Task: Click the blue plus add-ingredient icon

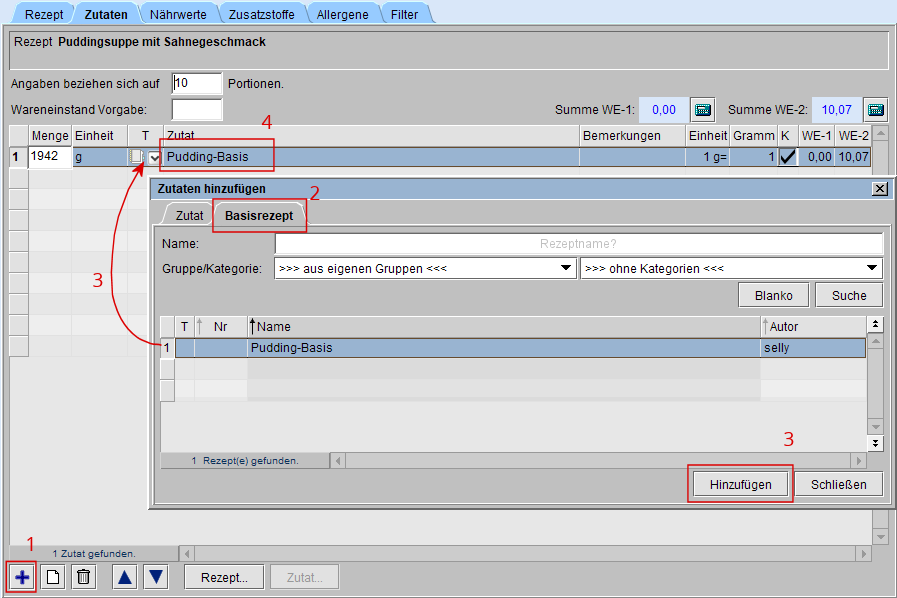Action: click(22, 577)
